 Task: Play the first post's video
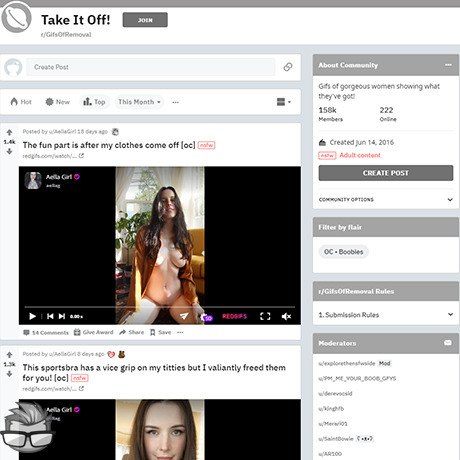(32, 316)
